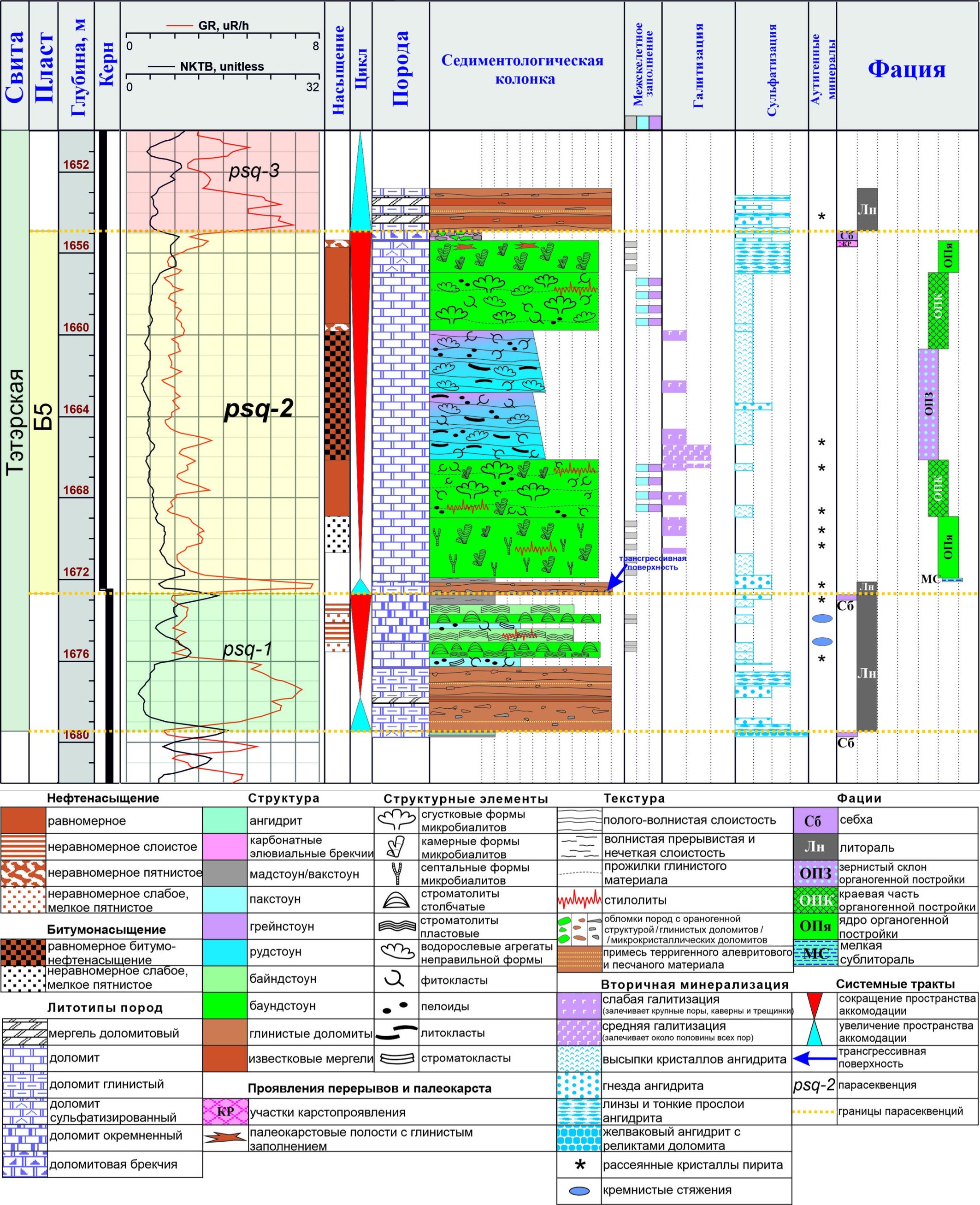
Task: Click the red stylolites zigzag legend symbol
Action: pyautogui.click(x=579, y=900)
